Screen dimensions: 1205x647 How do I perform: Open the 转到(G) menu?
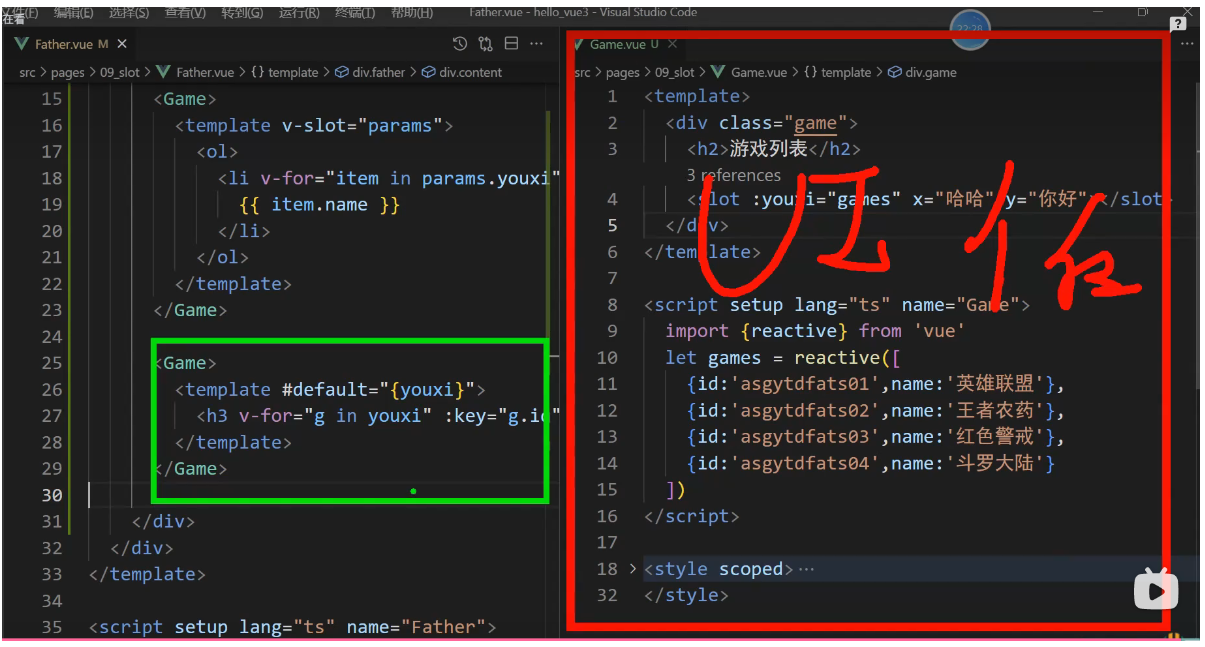(242, 13)
